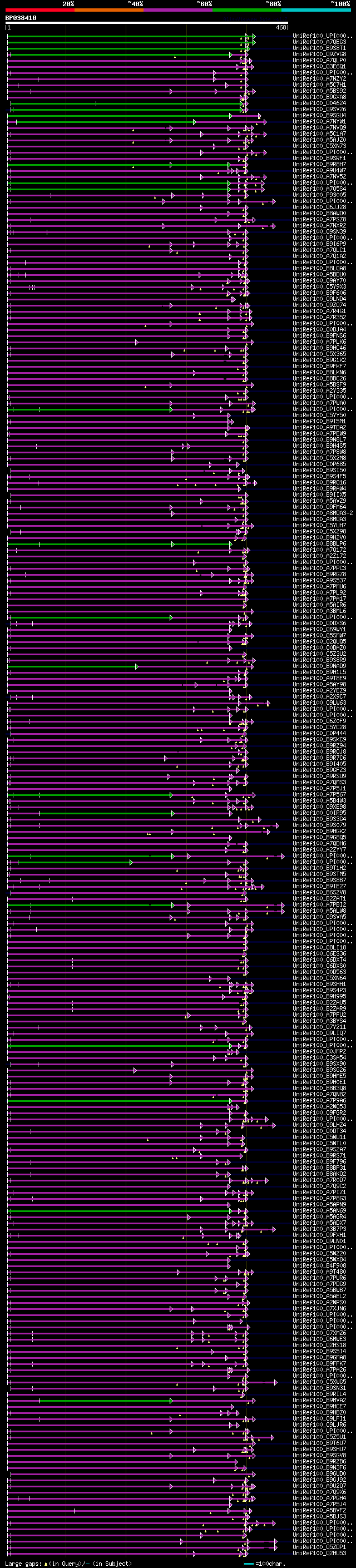Click the white query length bar
Image resolution: width=356 pixels, height=1568 pixels.
[x=147, y=22]
